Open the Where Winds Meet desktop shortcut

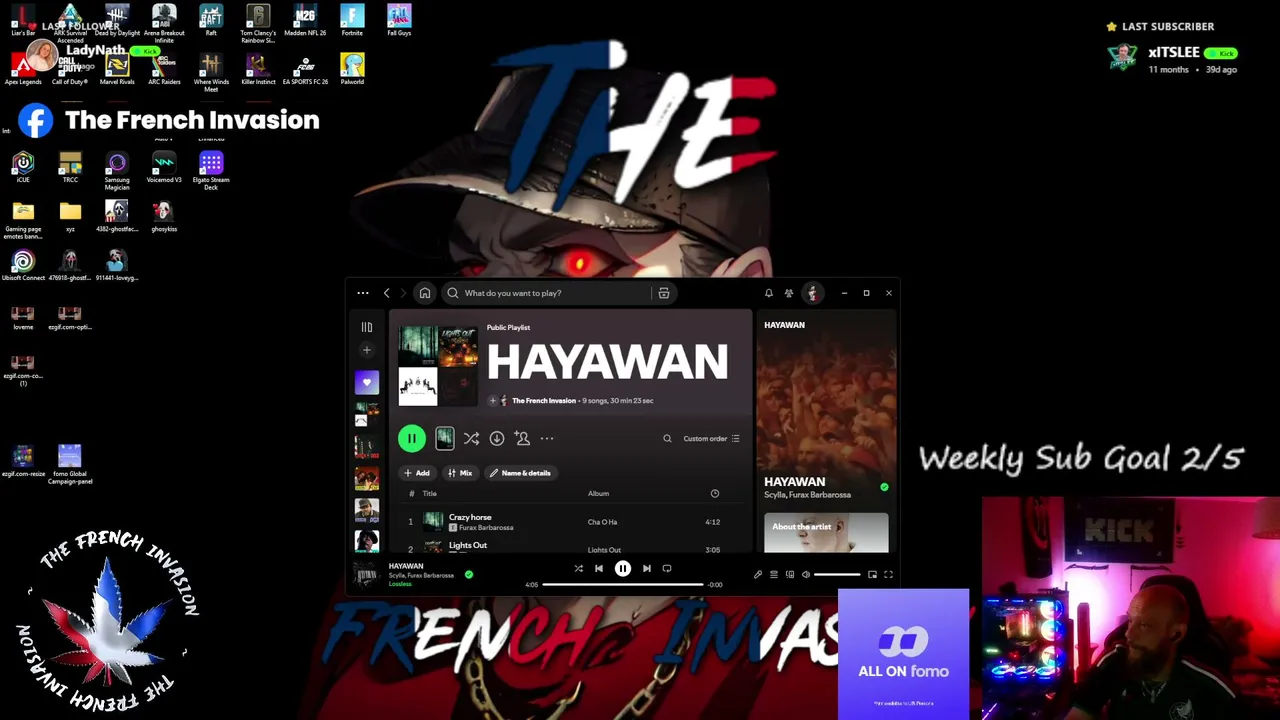coord(211,74)
